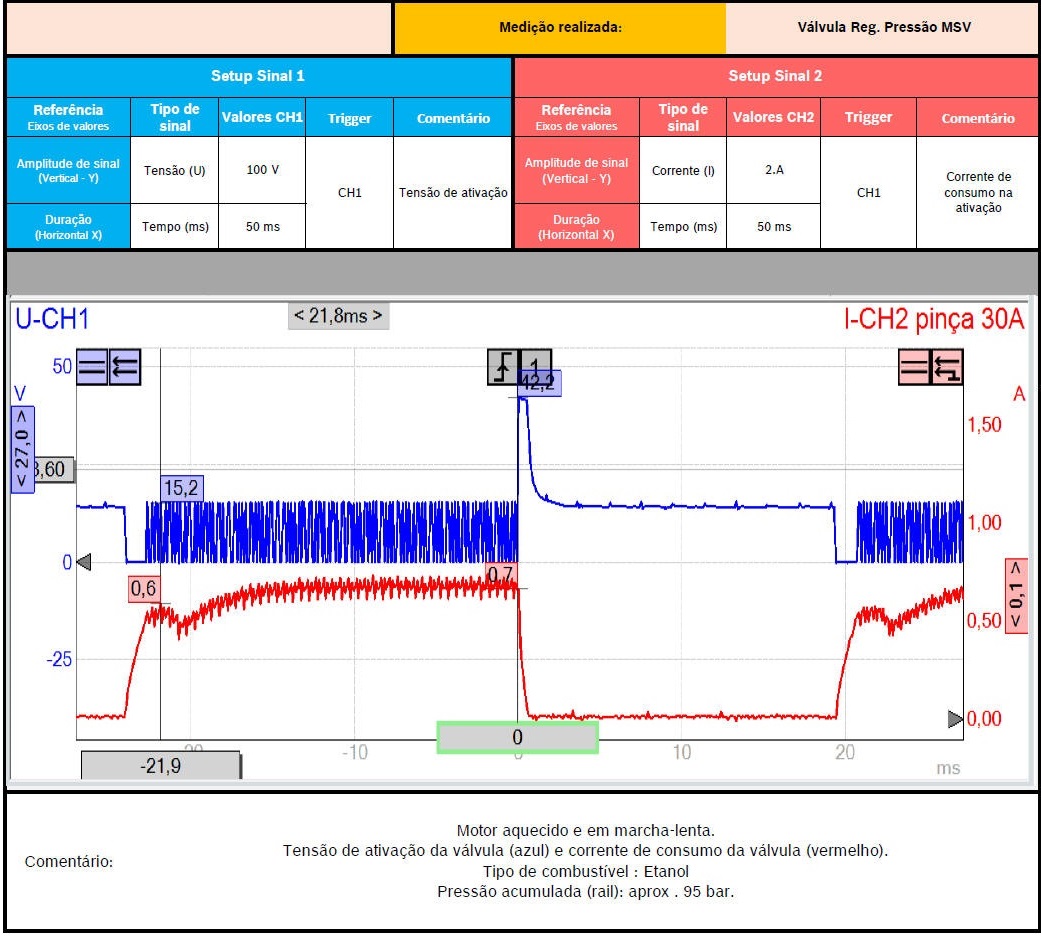Click the CH2 zero-level triangle marker

[955, 719]
